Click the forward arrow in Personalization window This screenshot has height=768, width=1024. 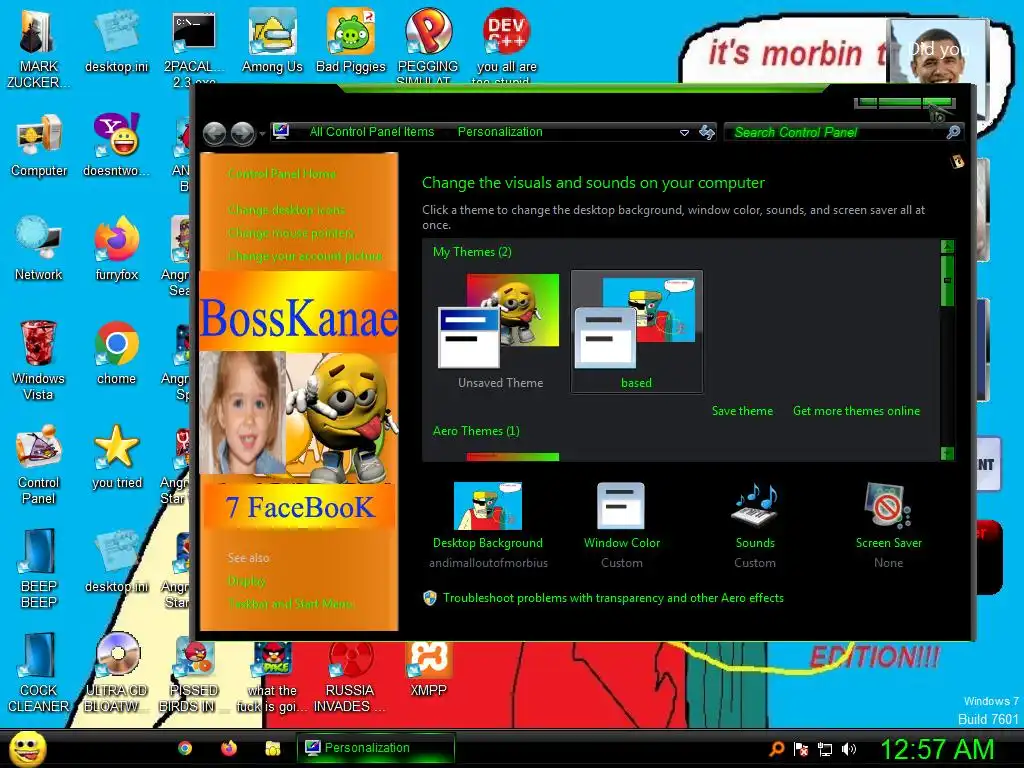tap(243, 133)
